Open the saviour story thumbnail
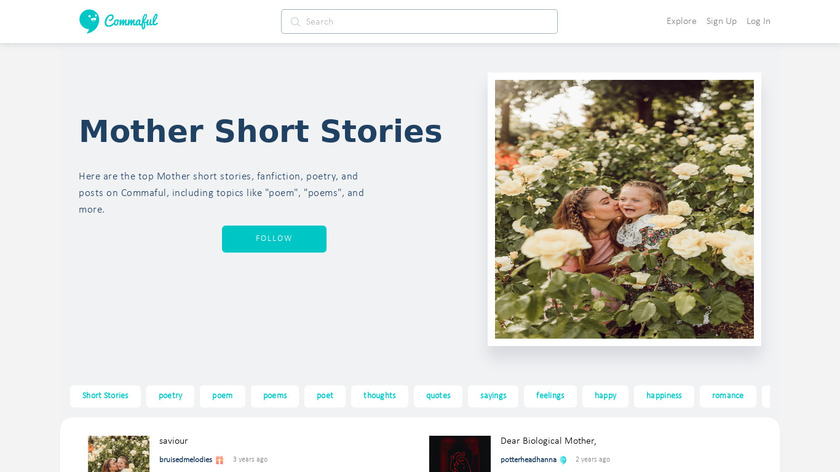This screenshot has width=840, height=472. 118,454
